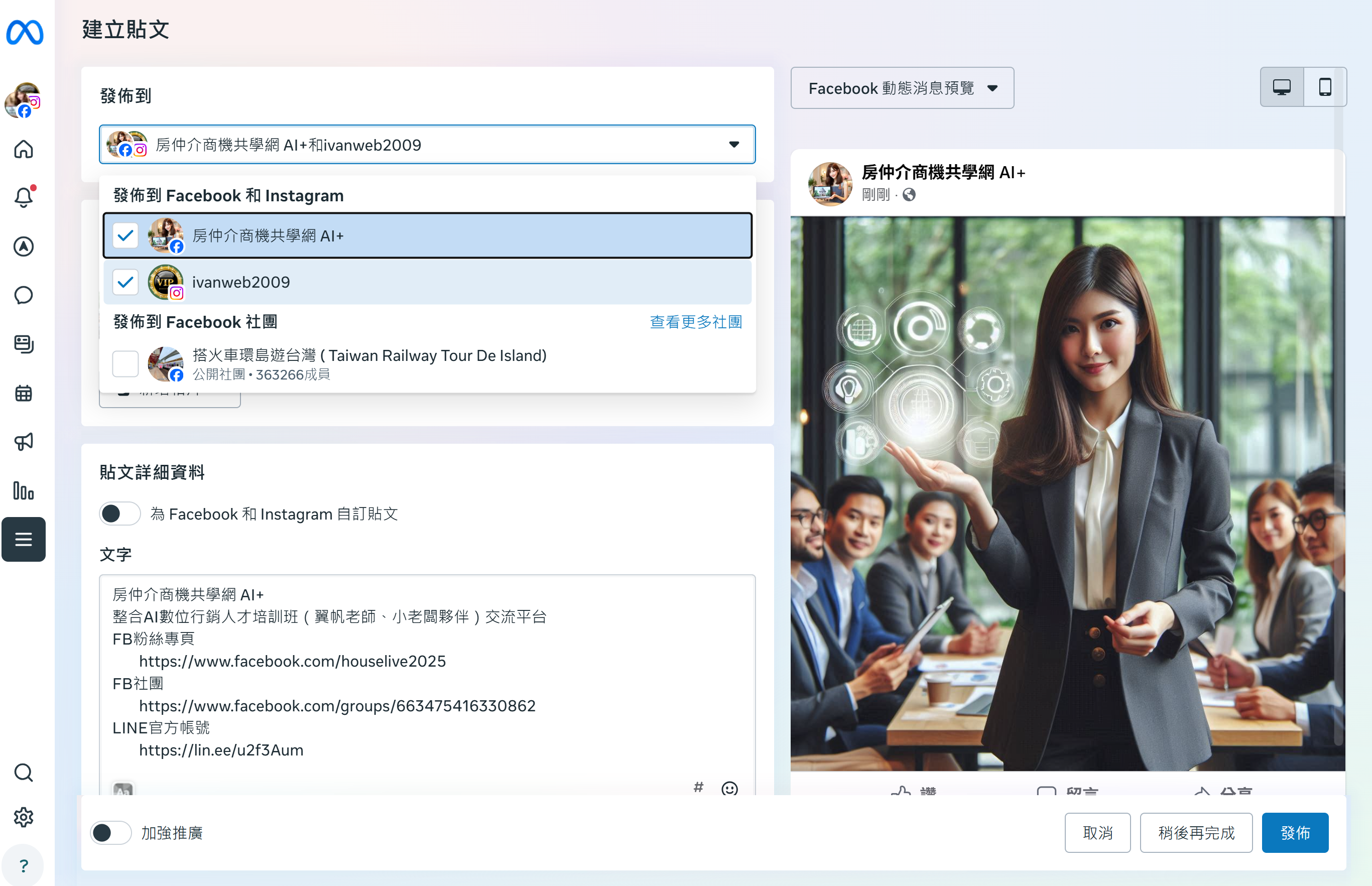The width and height of the screenshot is (1372, 886).
Task: Uncheck 房仲介商機共學網 AI+ Facebook page
Action: tap(125, 236)
